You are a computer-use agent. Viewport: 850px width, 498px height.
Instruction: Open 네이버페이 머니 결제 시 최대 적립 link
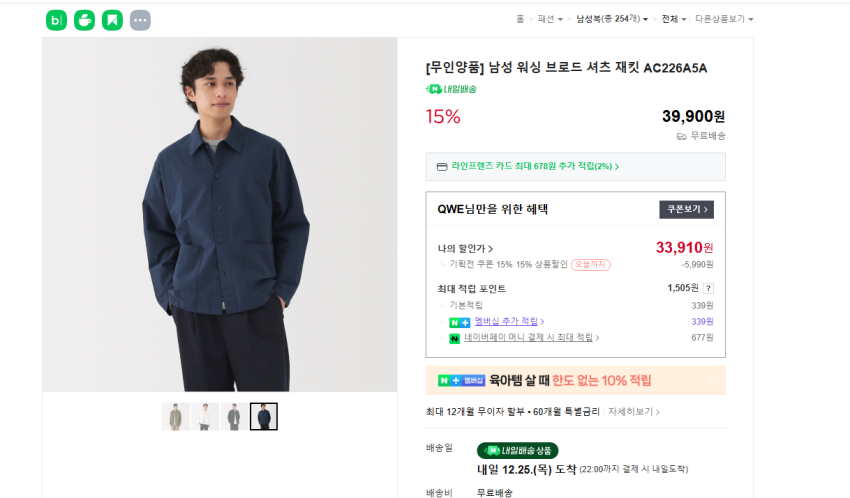(x=530, y=338)
